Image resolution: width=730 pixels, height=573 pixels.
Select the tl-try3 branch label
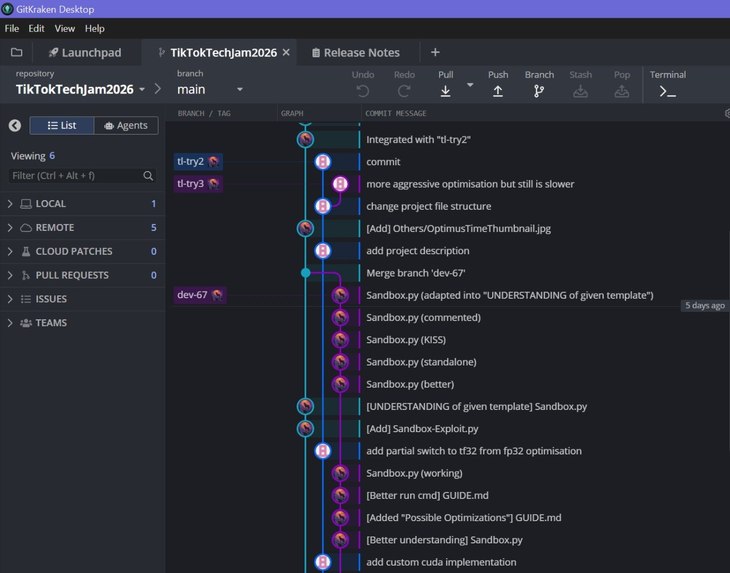click(x=198, y=184)
